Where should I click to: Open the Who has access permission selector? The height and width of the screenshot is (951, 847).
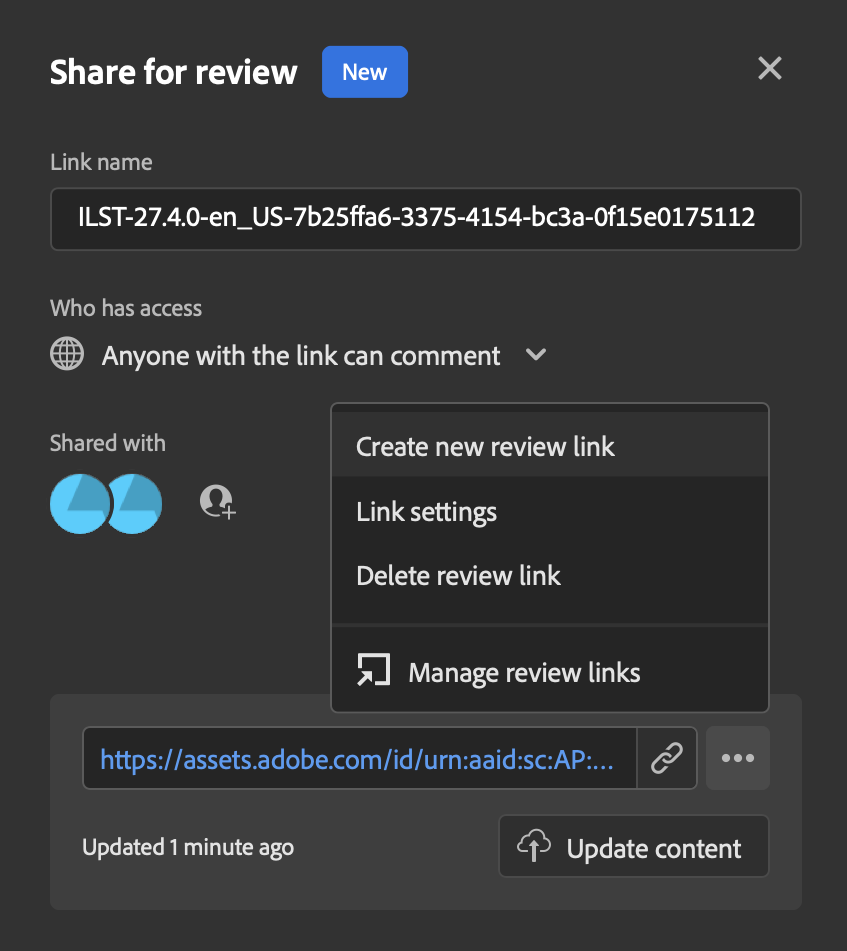click(x=300, y=355)
